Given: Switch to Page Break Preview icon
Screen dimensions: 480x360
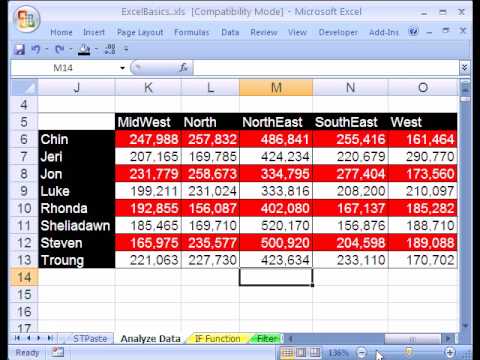Looking at the screenshot, I should click(315, 352).
